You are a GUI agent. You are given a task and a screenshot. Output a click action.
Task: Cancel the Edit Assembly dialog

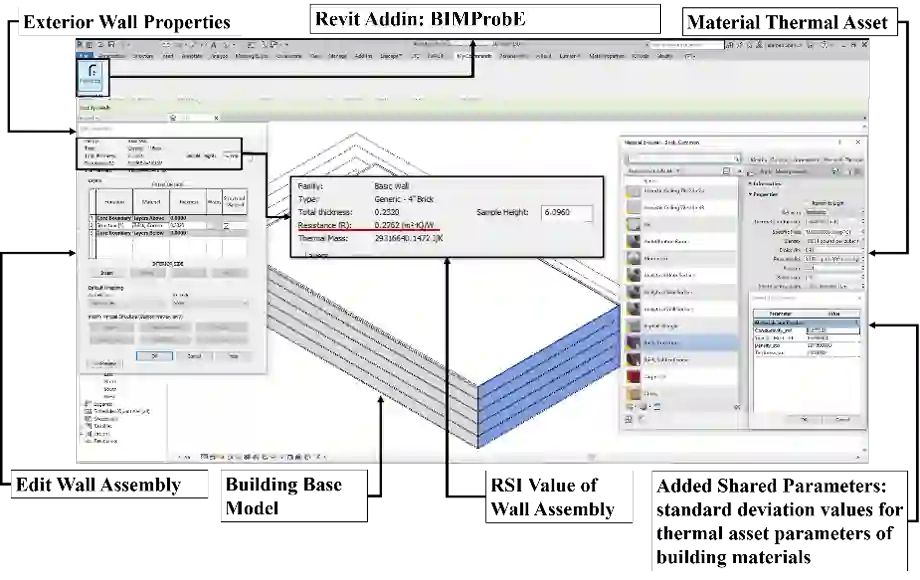[194, 356]
